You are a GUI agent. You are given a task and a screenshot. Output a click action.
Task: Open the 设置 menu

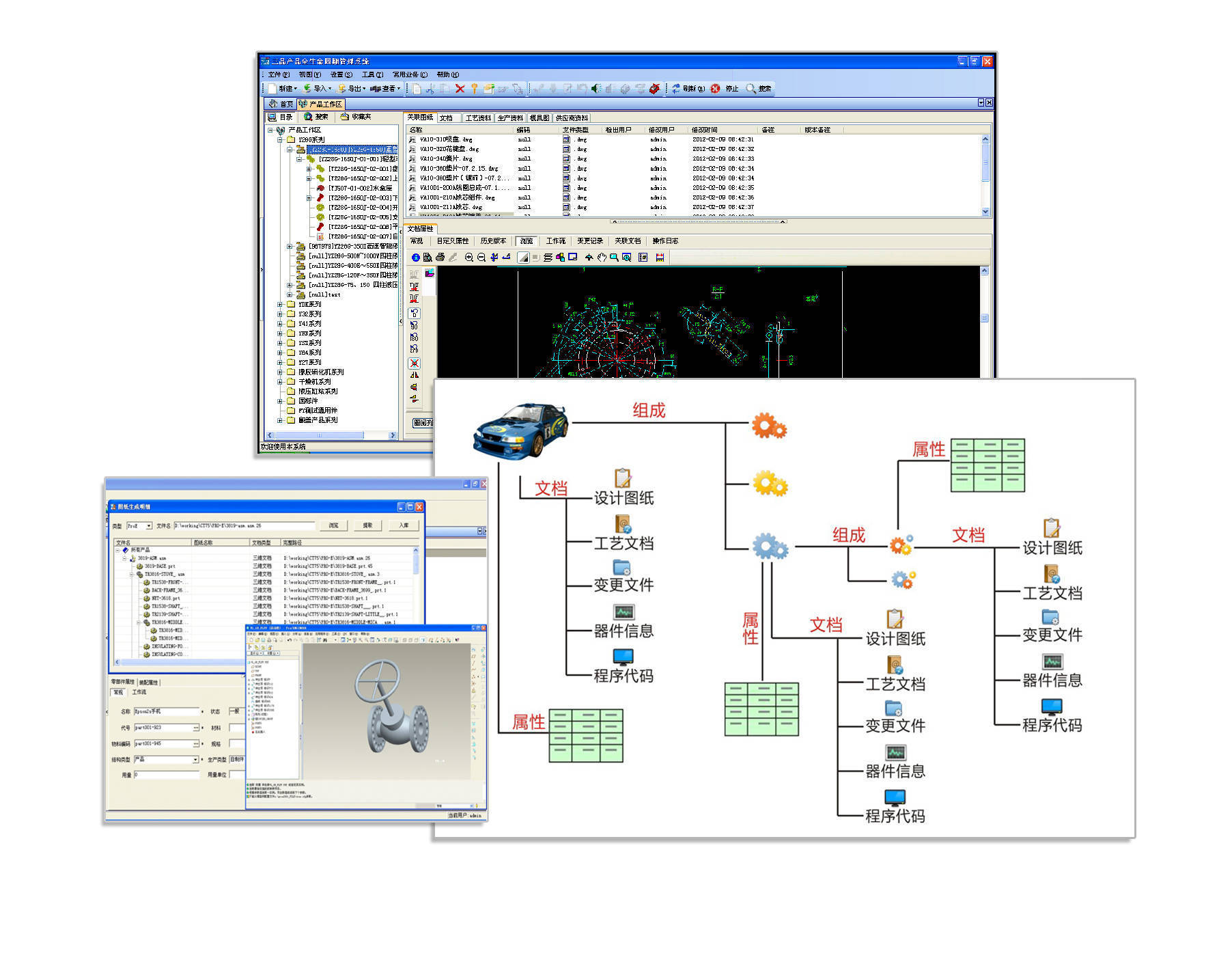tap(341, 74)
